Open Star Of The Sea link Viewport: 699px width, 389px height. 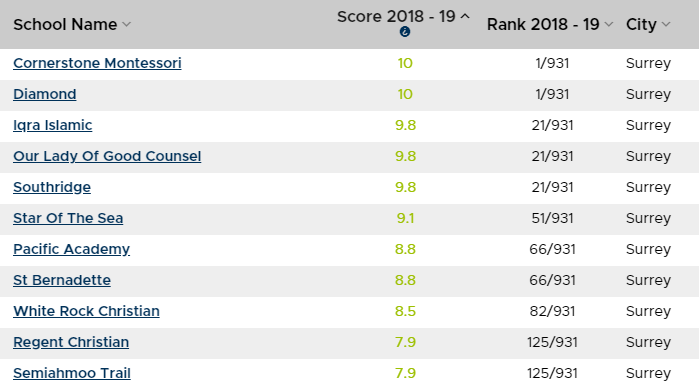[x=68, y=218]
